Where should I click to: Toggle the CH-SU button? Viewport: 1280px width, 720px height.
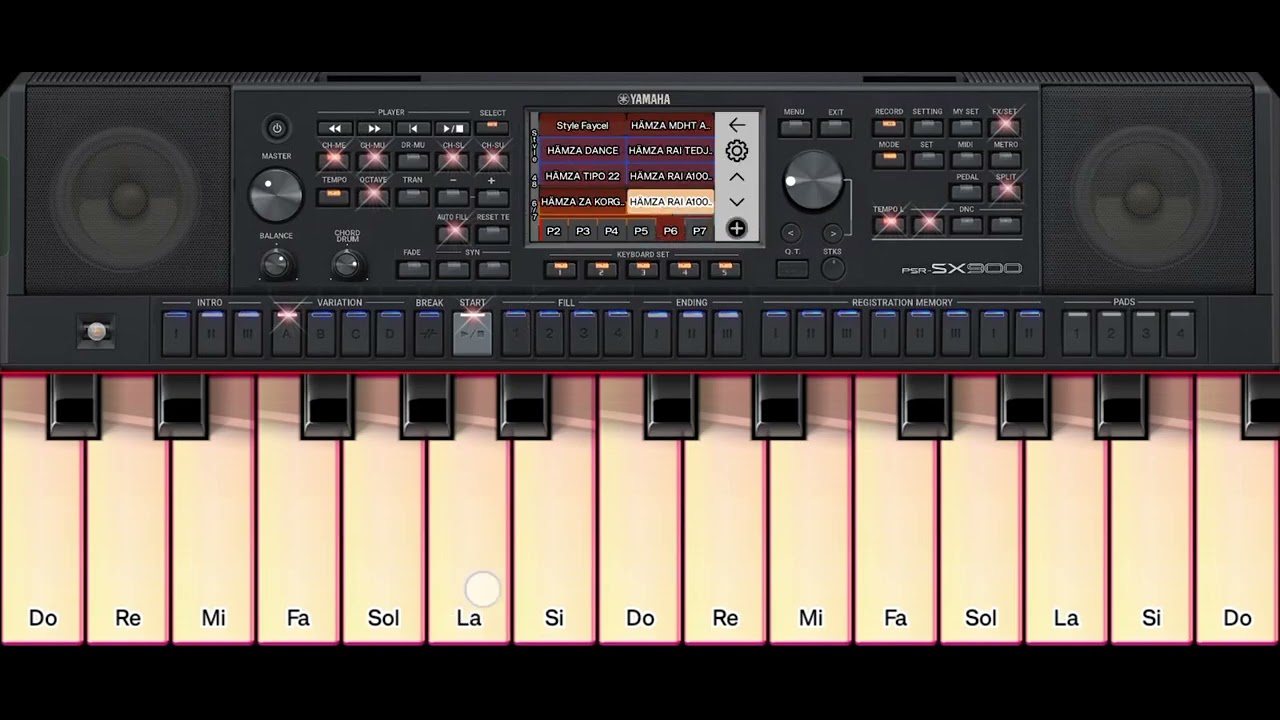[492, 160]
